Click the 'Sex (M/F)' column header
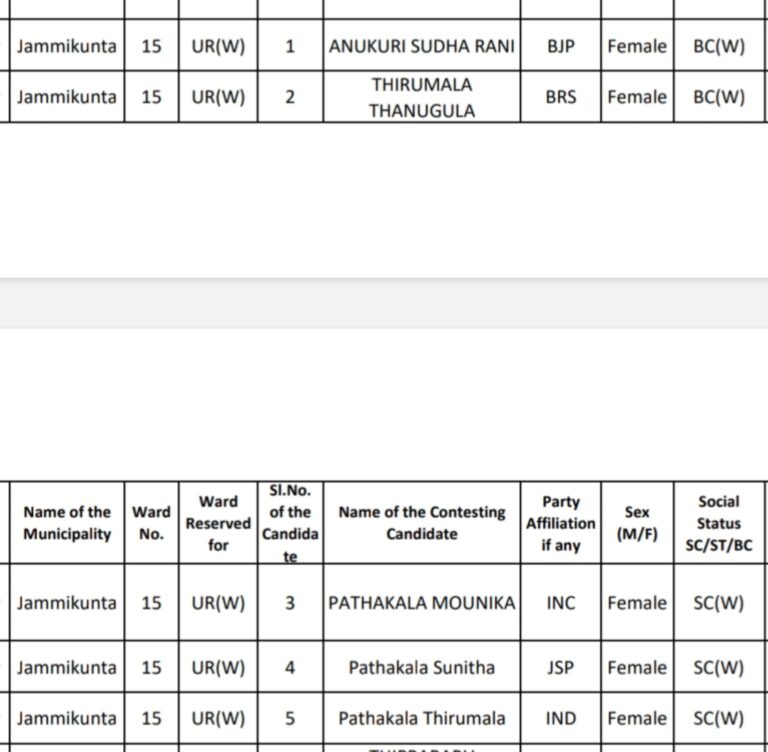Screen dimensions: 768x752 (x=637, y=523)
